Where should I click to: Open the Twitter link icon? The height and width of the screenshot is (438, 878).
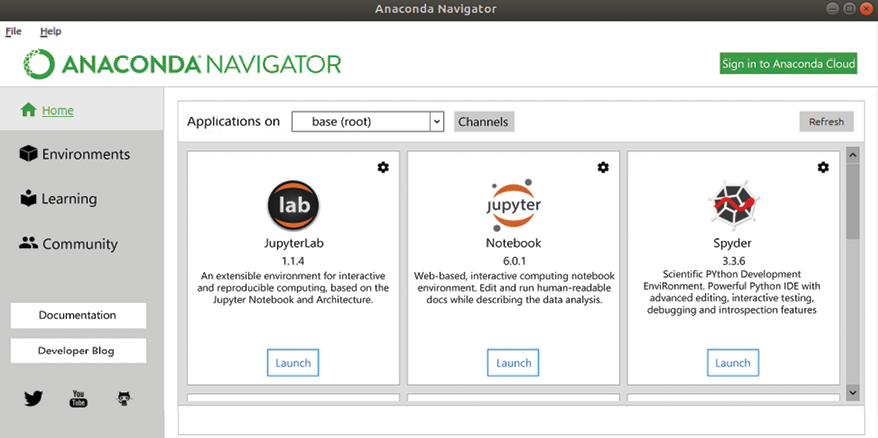tap(34, 399)
